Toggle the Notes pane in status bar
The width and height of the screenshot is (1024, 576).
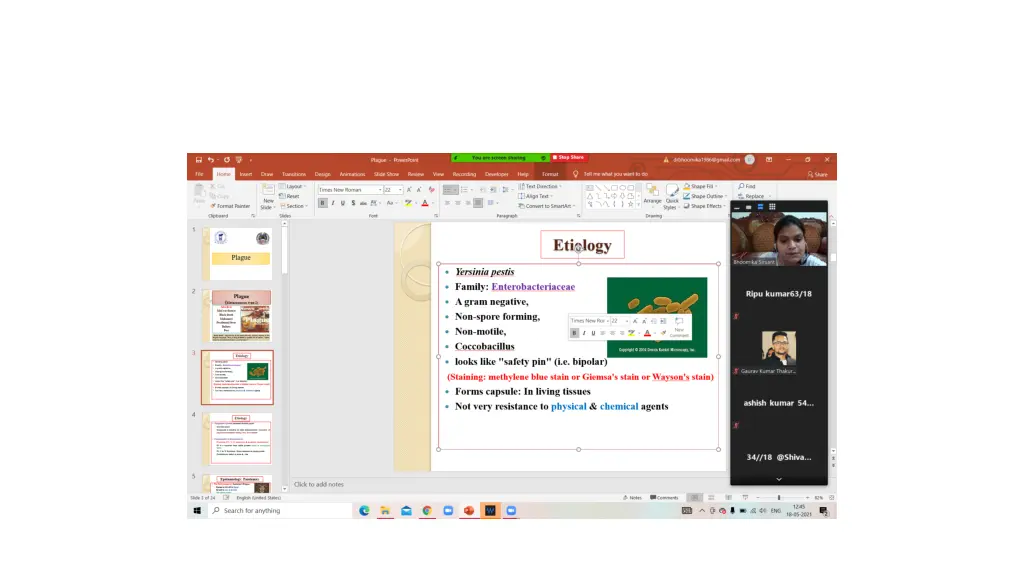(630, 497)
